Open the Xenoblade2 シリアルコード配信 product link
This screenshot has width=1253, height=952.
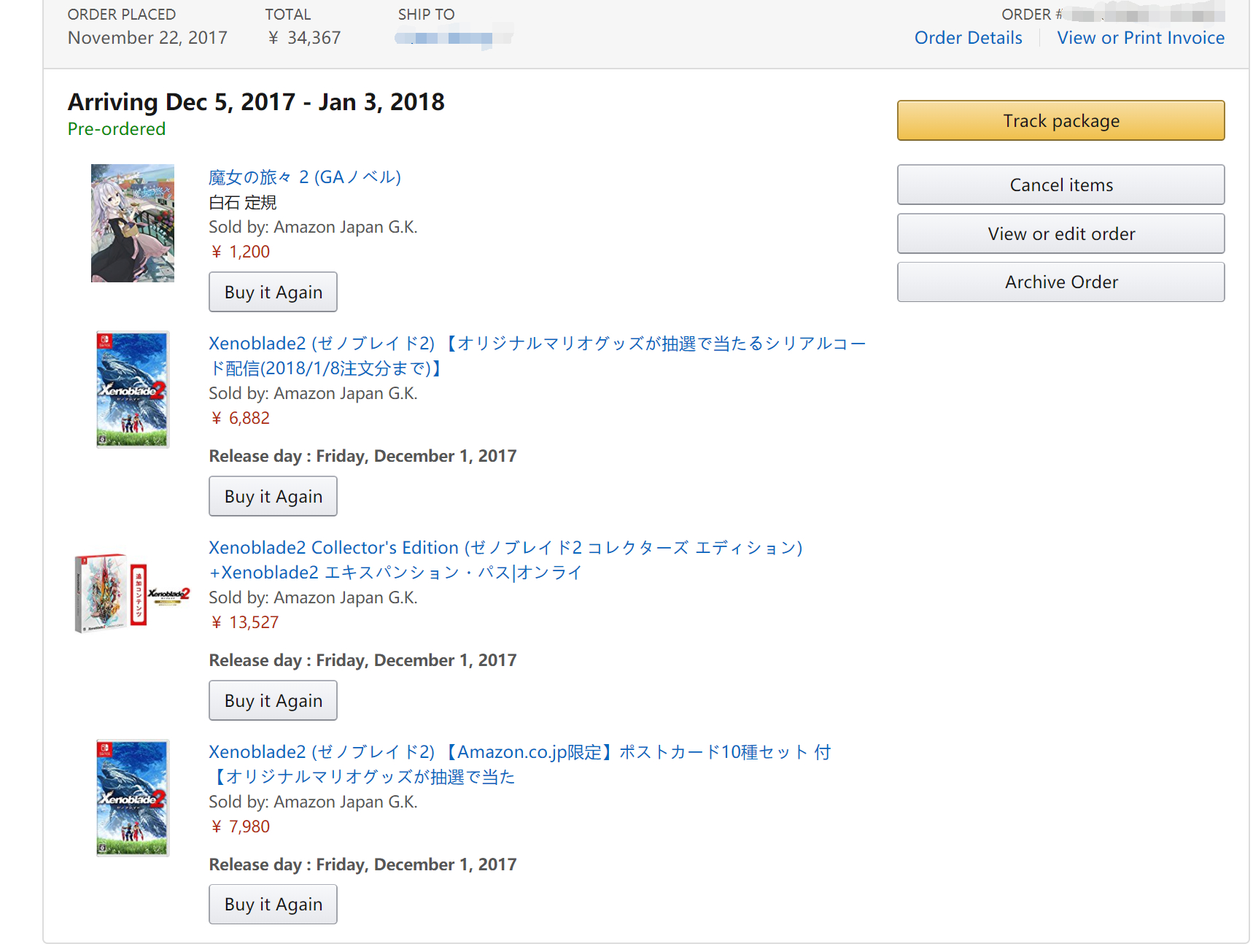click(537, 356)
